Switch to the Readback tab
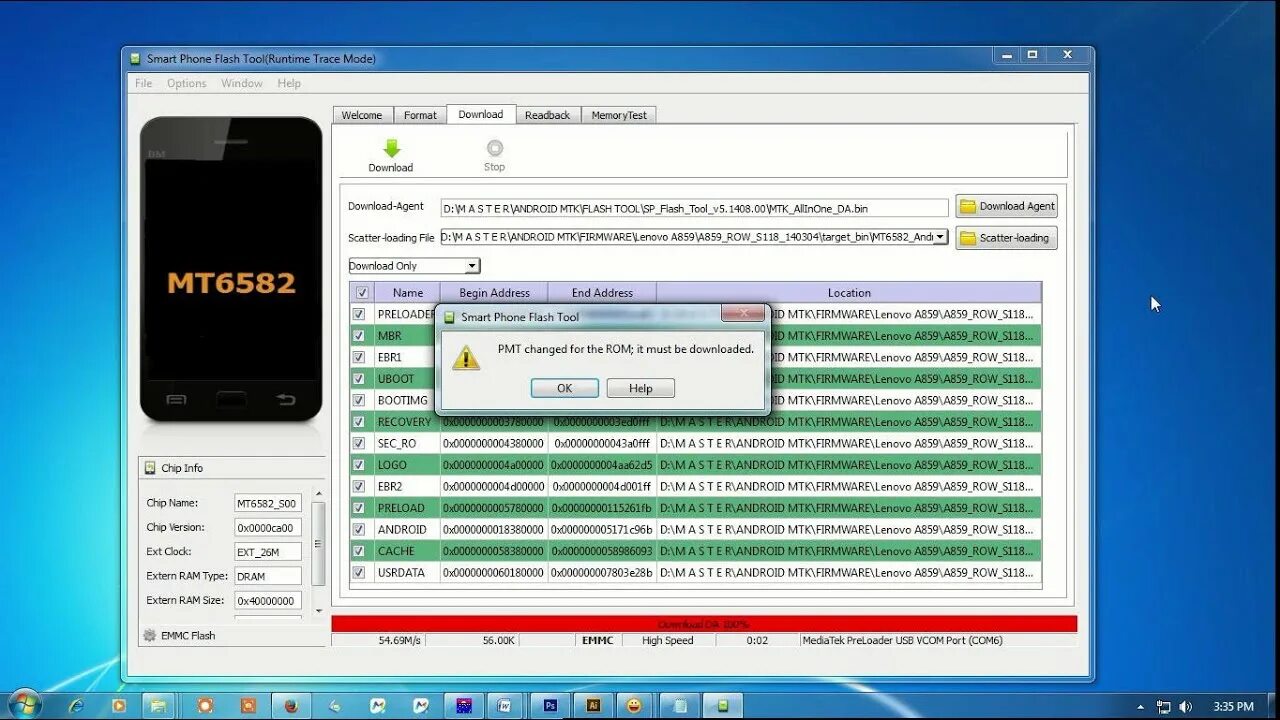 click(x=547, y=115)
